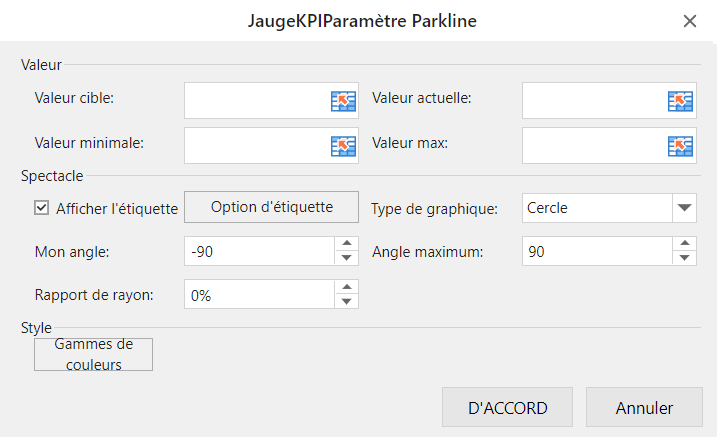Viewport: 717px width, 437px height.
Task: Open Option d'étiquette settings
Action: point(271,207)
